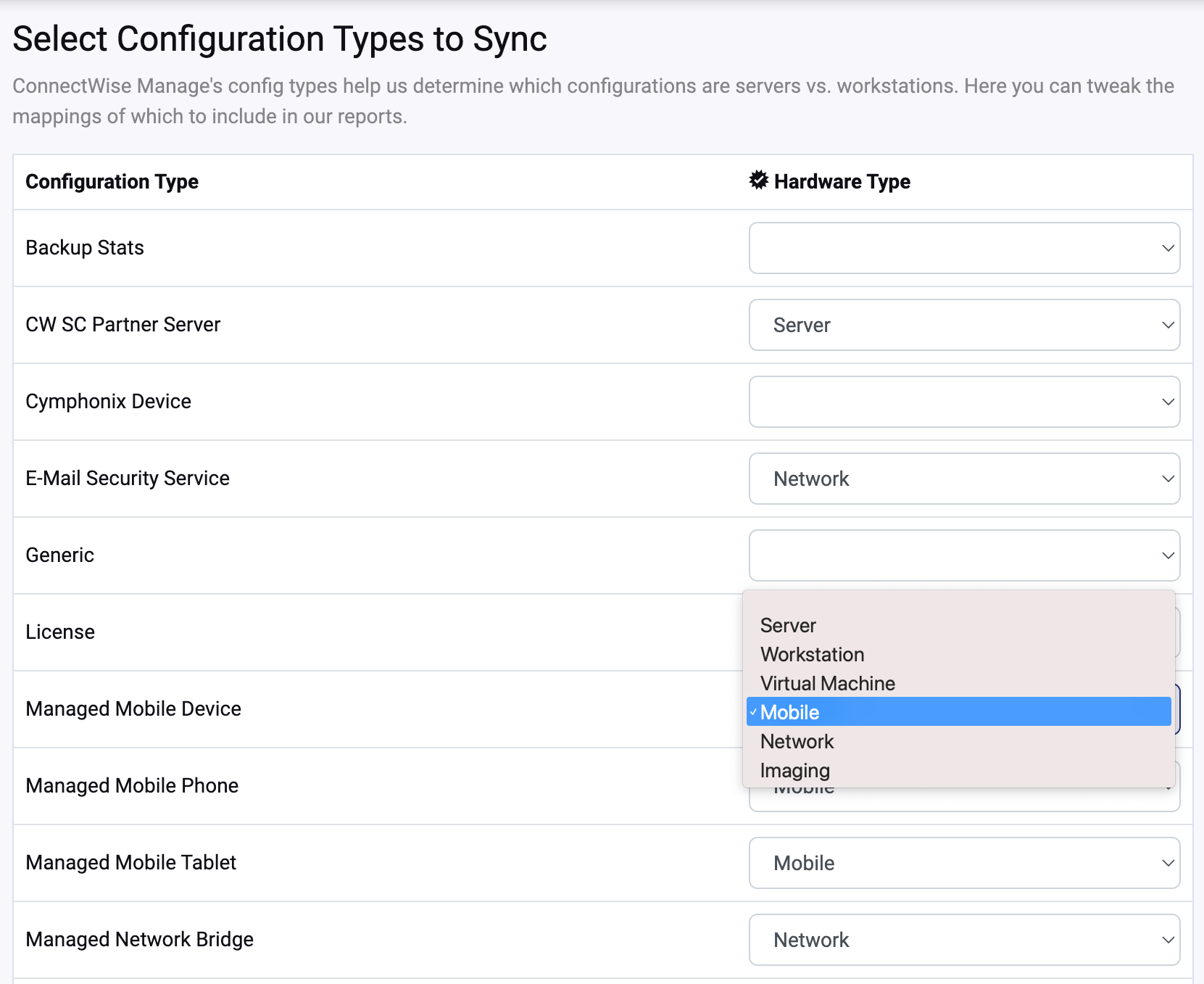This screenshot has width=1204, height=984.
Task: Select Workstation from the open dropdown list
Action: (x=812, y=654)
